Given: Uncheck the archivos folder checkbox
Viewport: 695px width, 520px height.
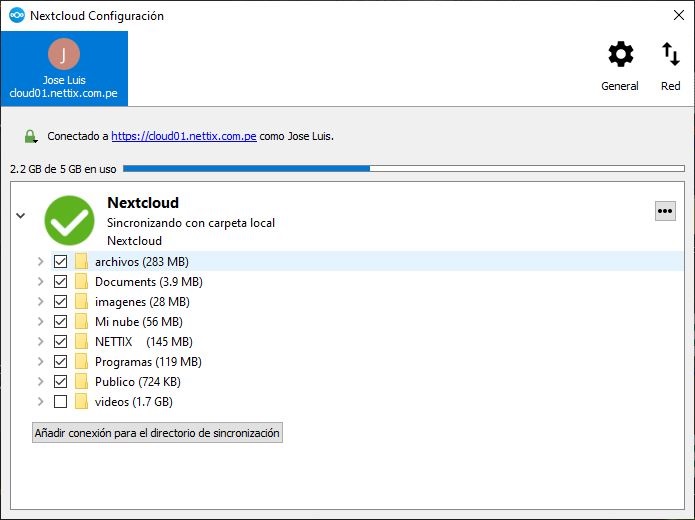Looking at the screenshot, I should (x=60, y=262).
